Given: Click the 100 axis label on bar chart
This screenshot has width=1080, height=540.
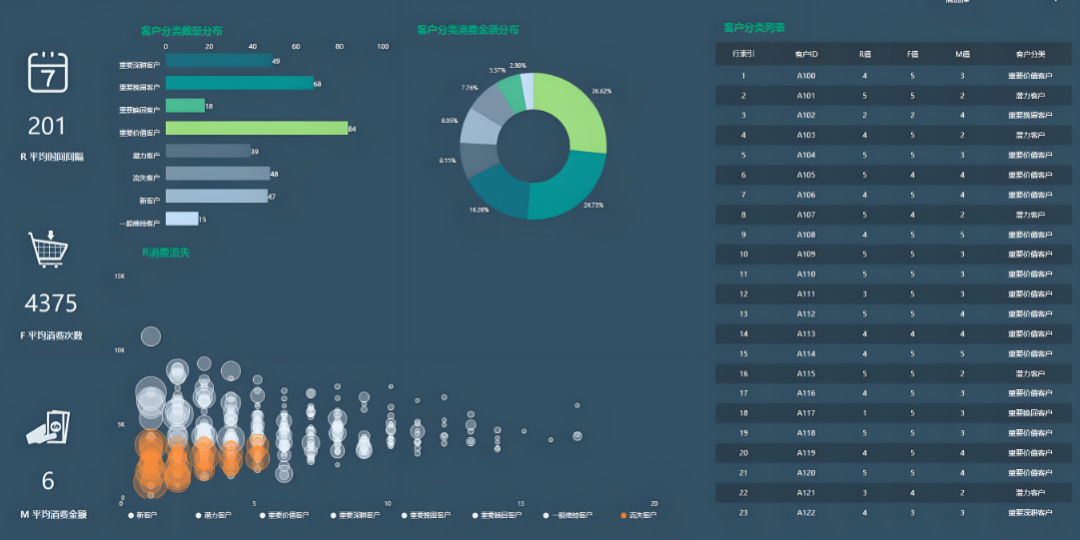Looking at the screenshot, I should [383, 47].
